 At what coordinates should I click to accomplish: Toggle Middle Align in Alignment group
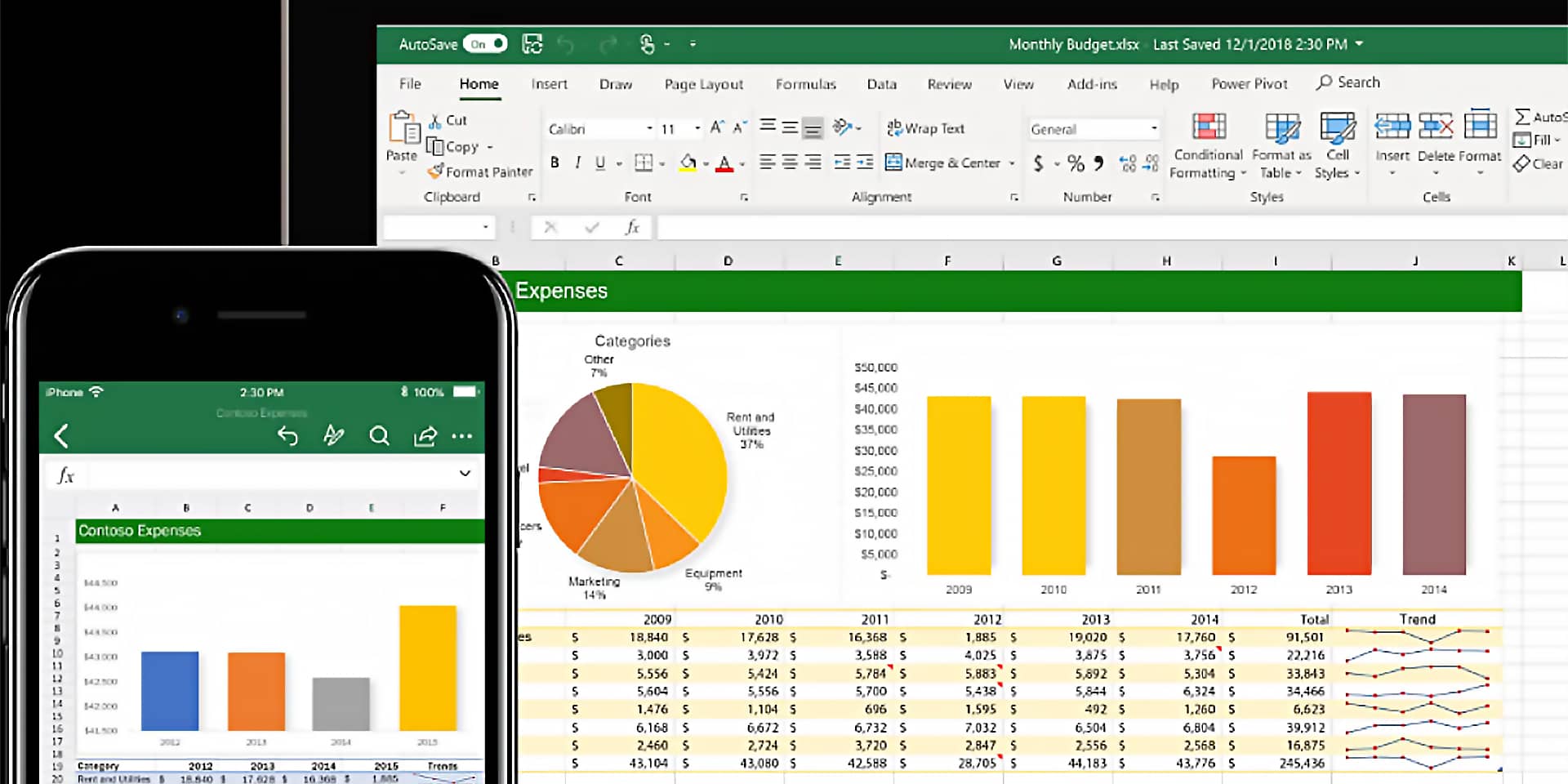pos(790,127)
